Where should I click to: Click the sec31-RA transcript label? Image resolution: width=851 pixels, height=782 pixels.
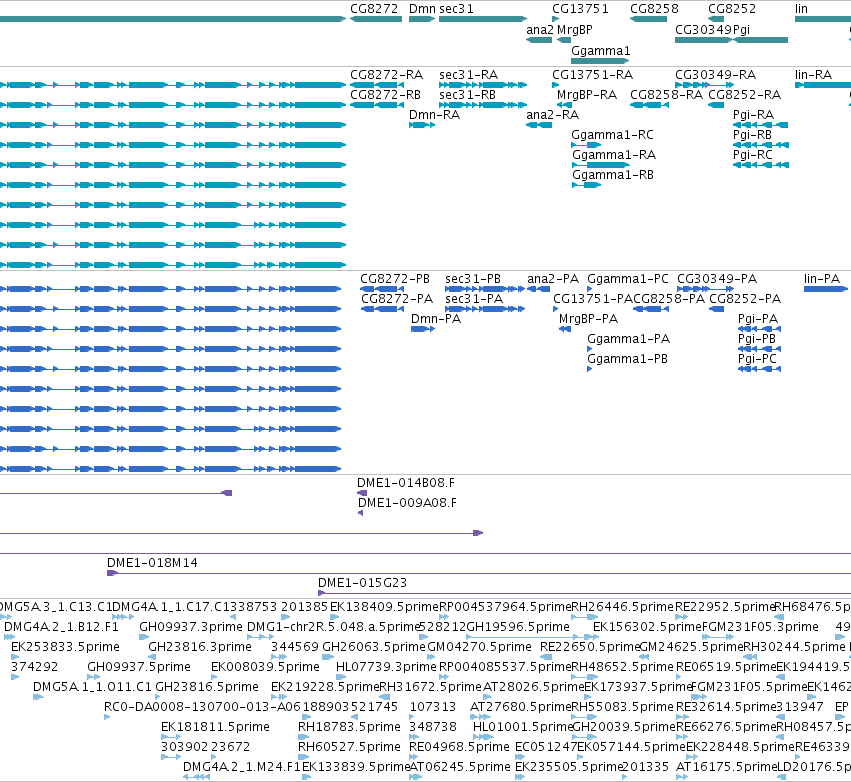468,74
